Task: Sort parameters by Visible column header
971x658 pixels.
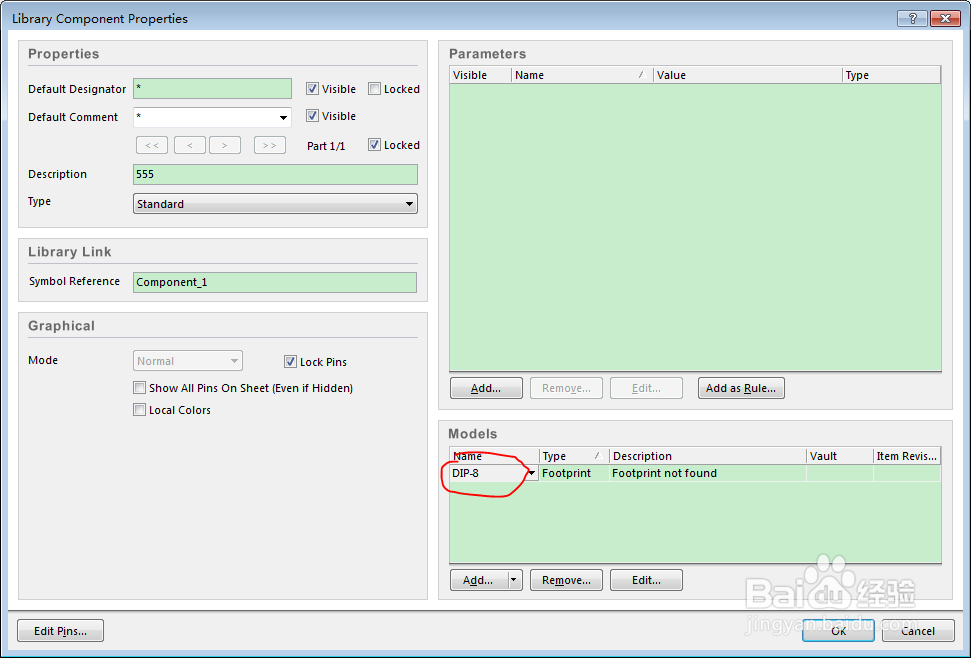Action: point(481,75)
